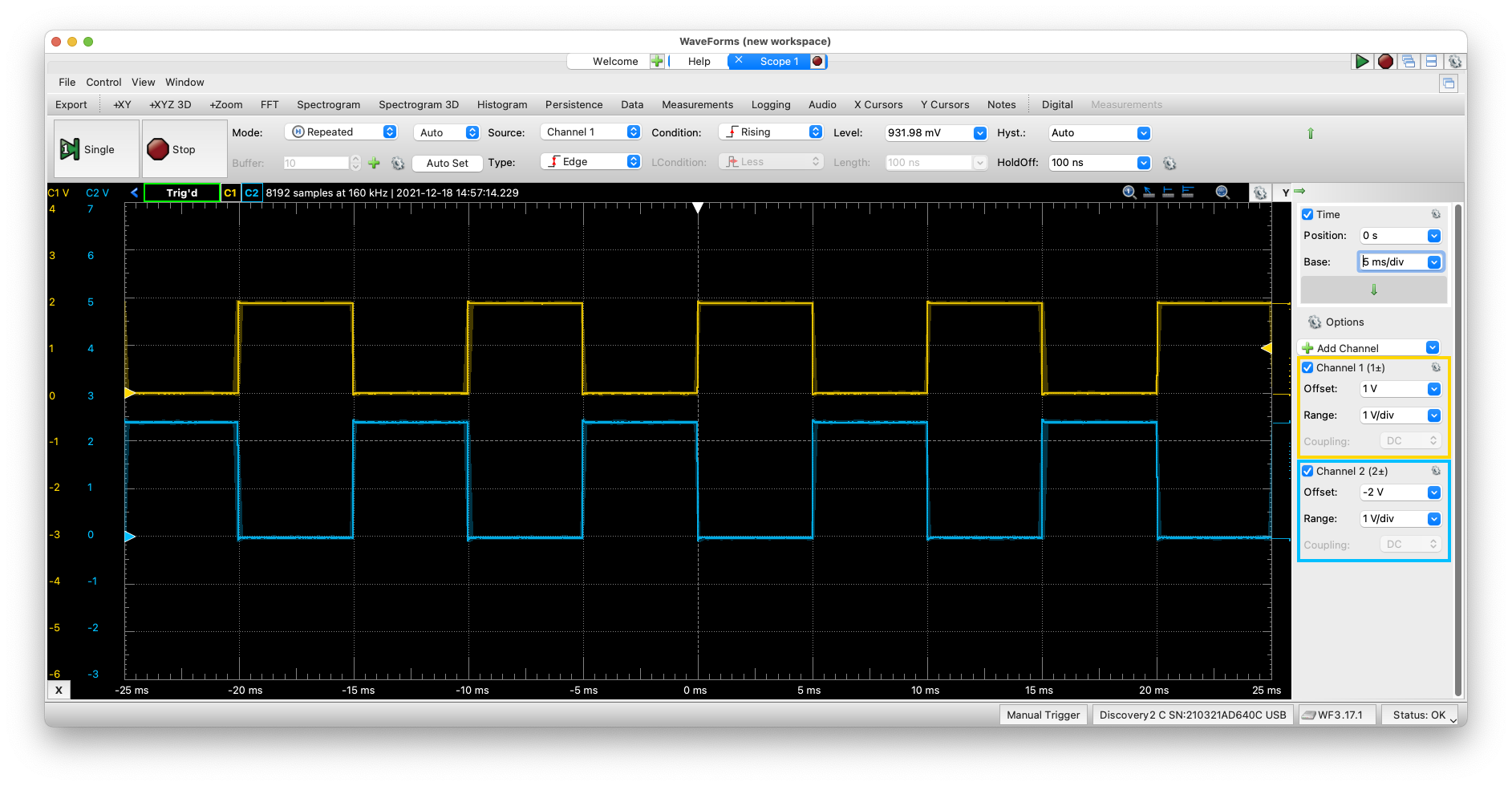Click the cascade windows icon in top bar
1512x786 pixels.
[1409, 61]
